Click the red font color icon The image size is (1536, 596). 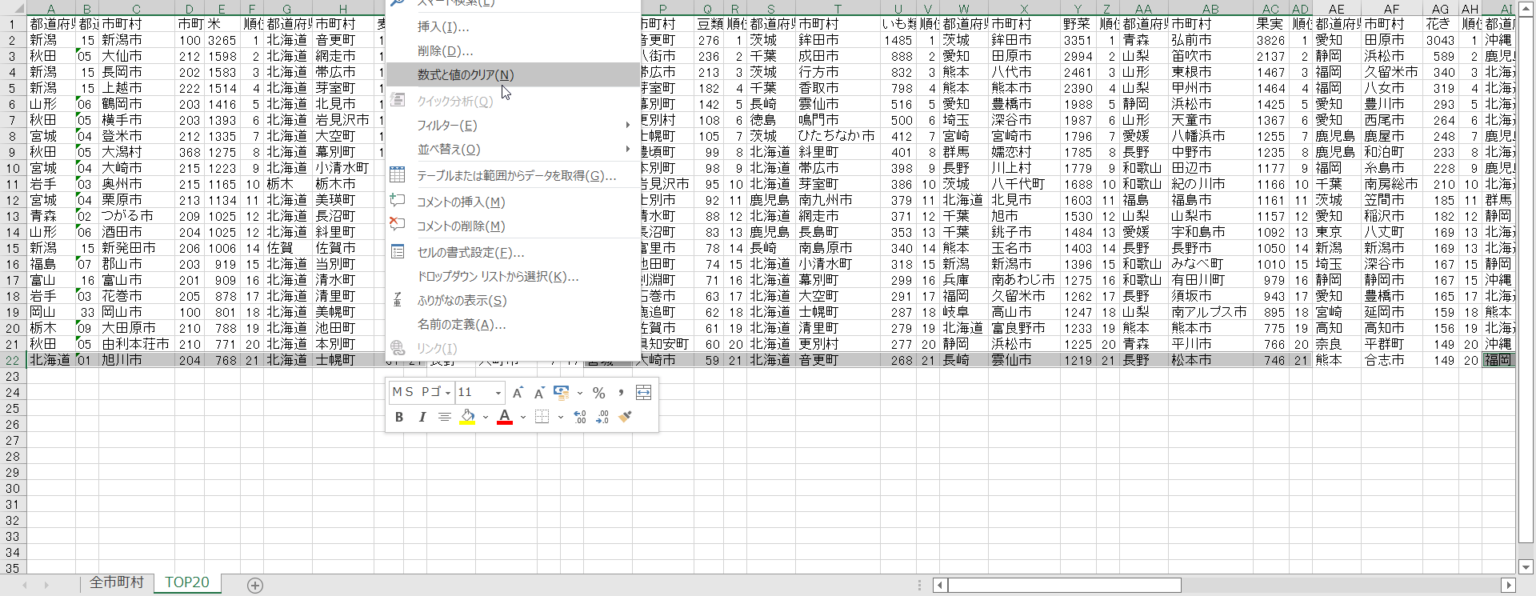pos(504,417)
